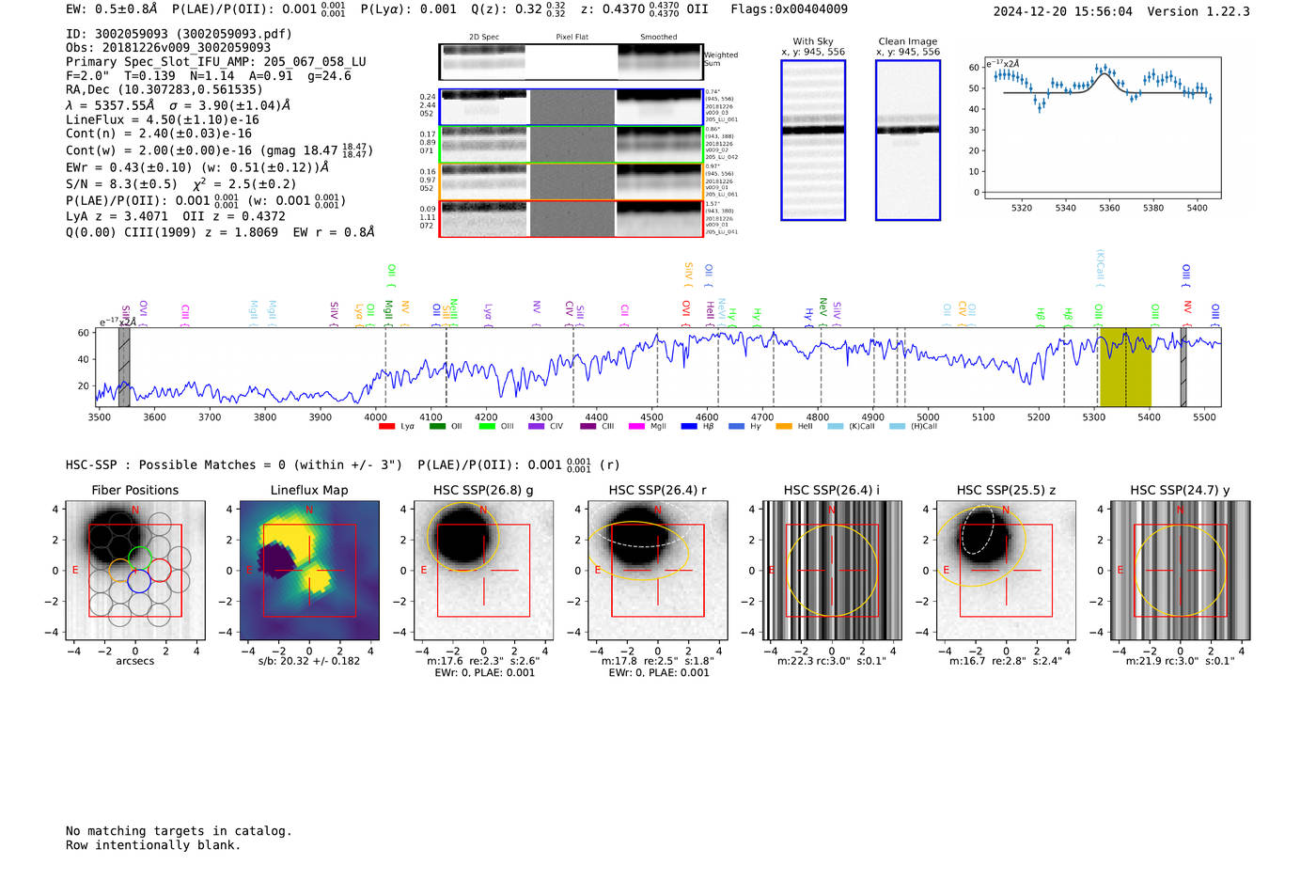Screen dimensions: 1316x896
Task: Open the Lineflux Map panel
Action: pyautogui.click(x=309, y=570)
